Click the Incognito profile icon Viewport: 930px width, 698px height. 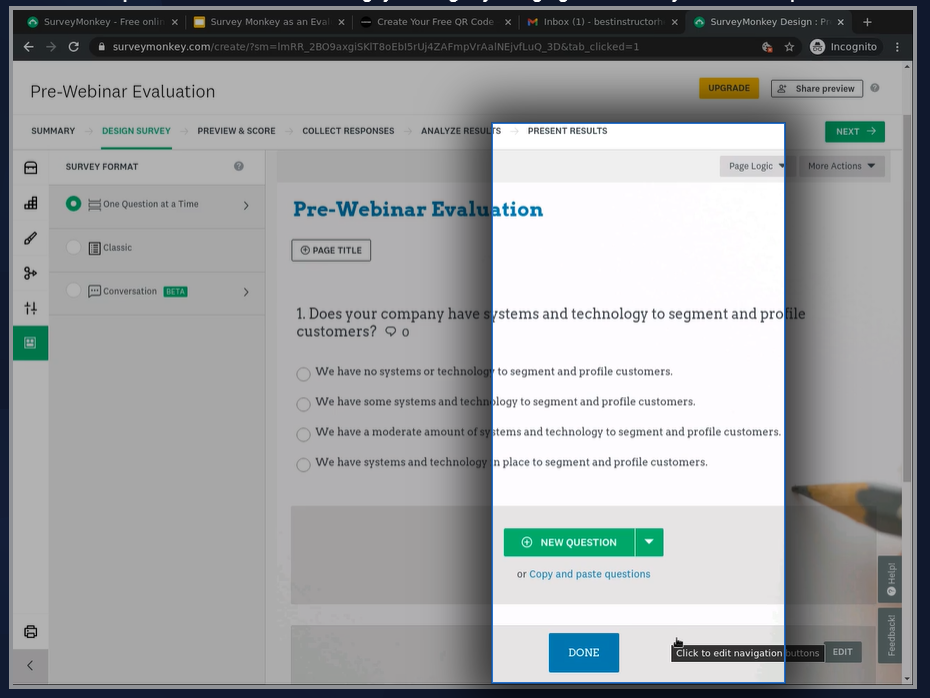pyautogui.click(x=817, y=47)
